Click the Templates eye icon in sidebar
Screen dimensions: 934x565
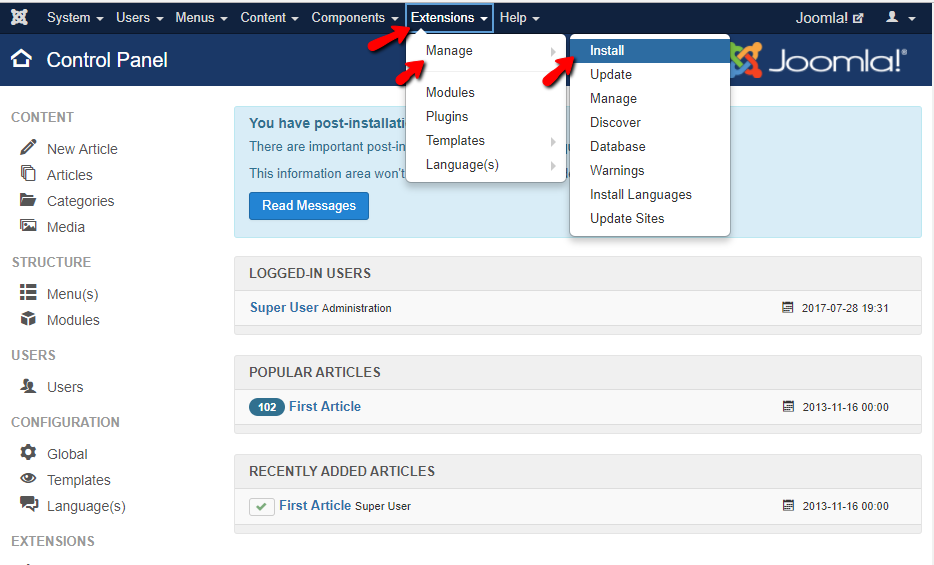[28, 479]
